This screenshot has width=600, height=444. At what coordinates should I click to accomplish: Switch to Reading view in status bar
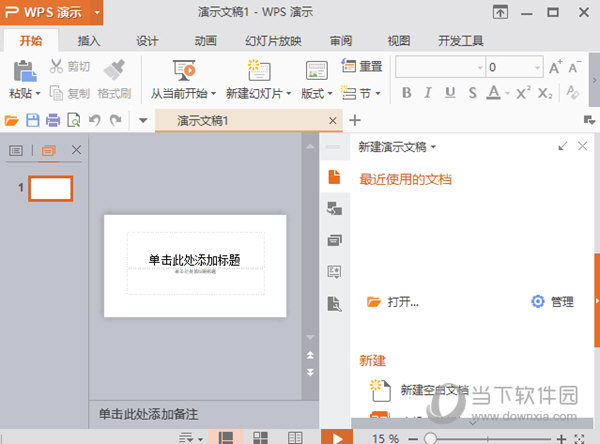(x=295, y=437)
